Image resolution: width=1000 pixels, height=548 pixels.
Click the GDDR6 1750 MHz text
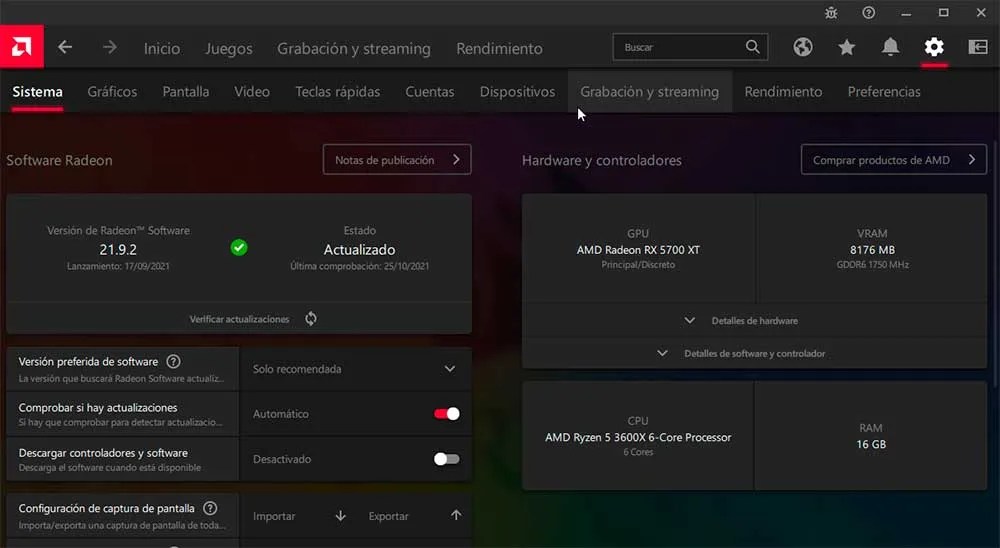(x=872, y=264)
